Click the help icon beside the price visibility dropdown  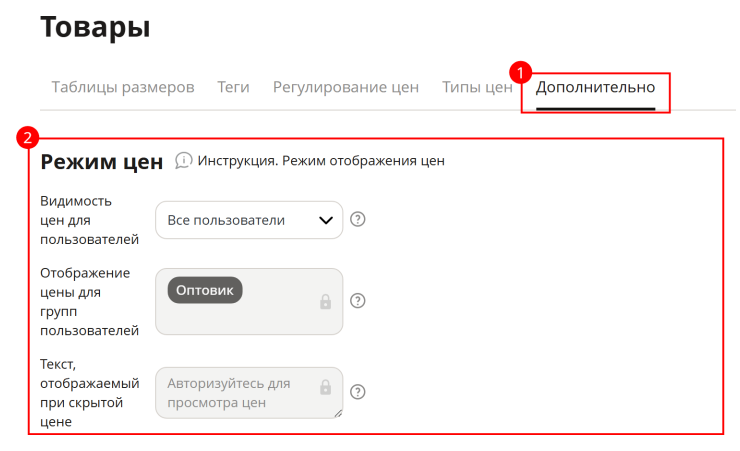click(358, 219)
